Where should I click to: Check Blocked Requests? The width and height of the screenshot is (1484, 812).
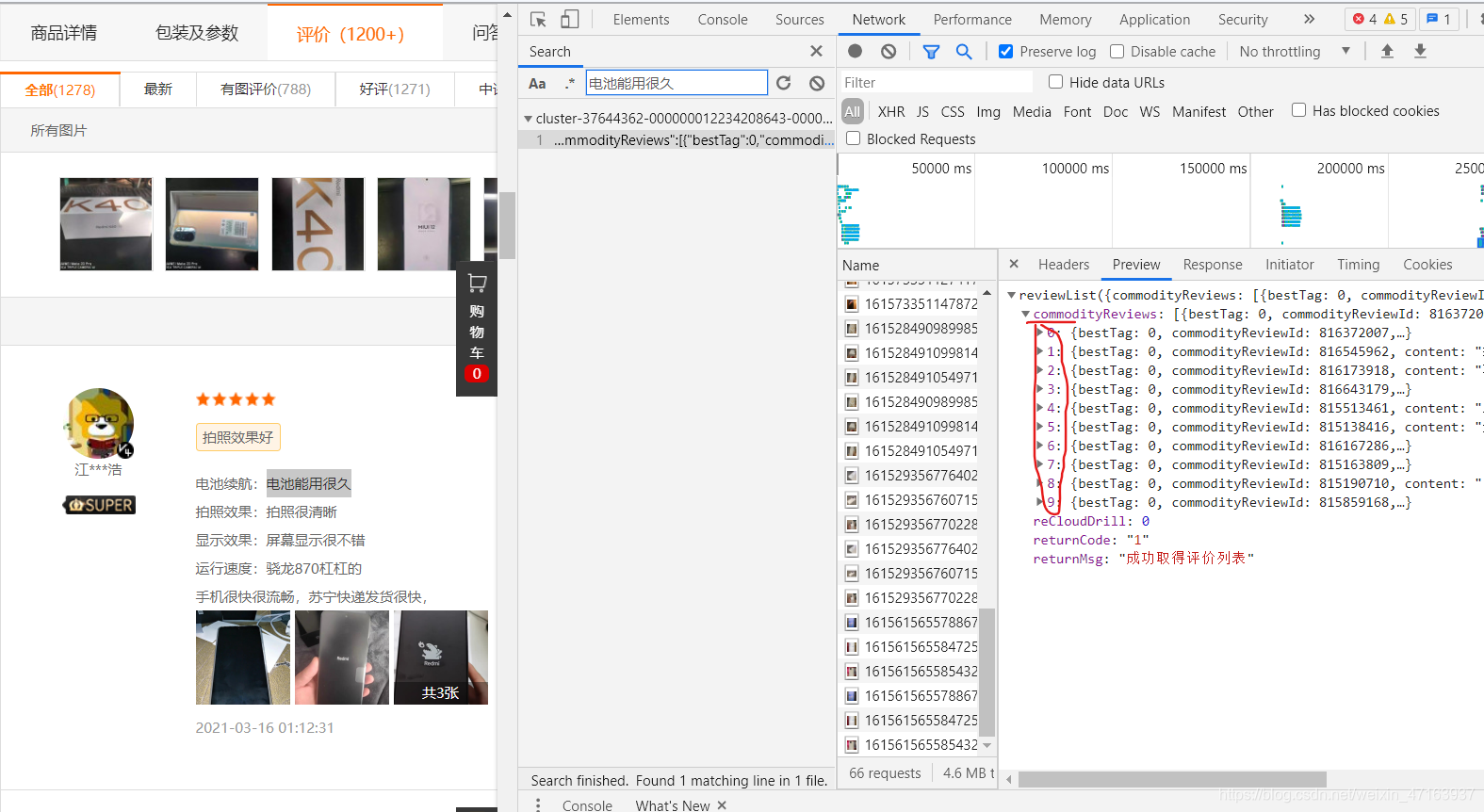coord(854,138)
